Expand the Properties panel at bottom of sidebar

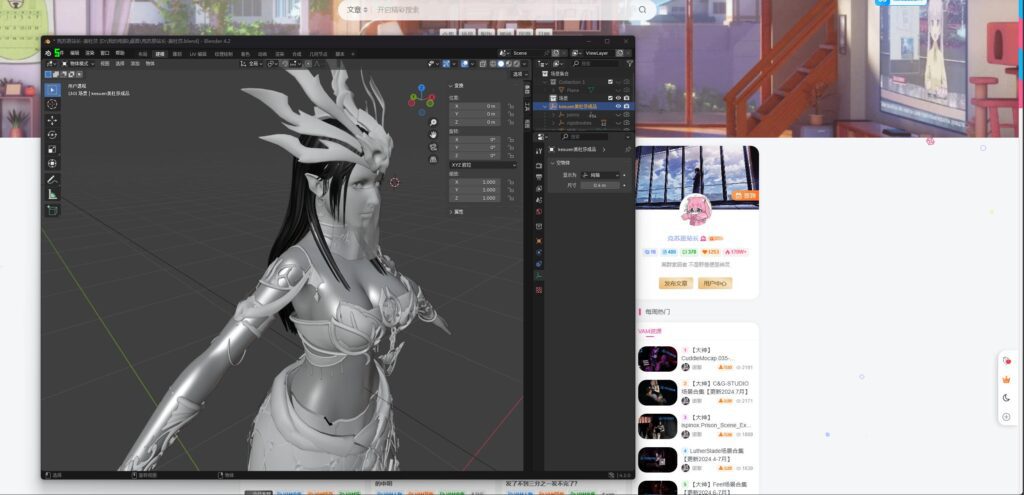pos(458,212)
